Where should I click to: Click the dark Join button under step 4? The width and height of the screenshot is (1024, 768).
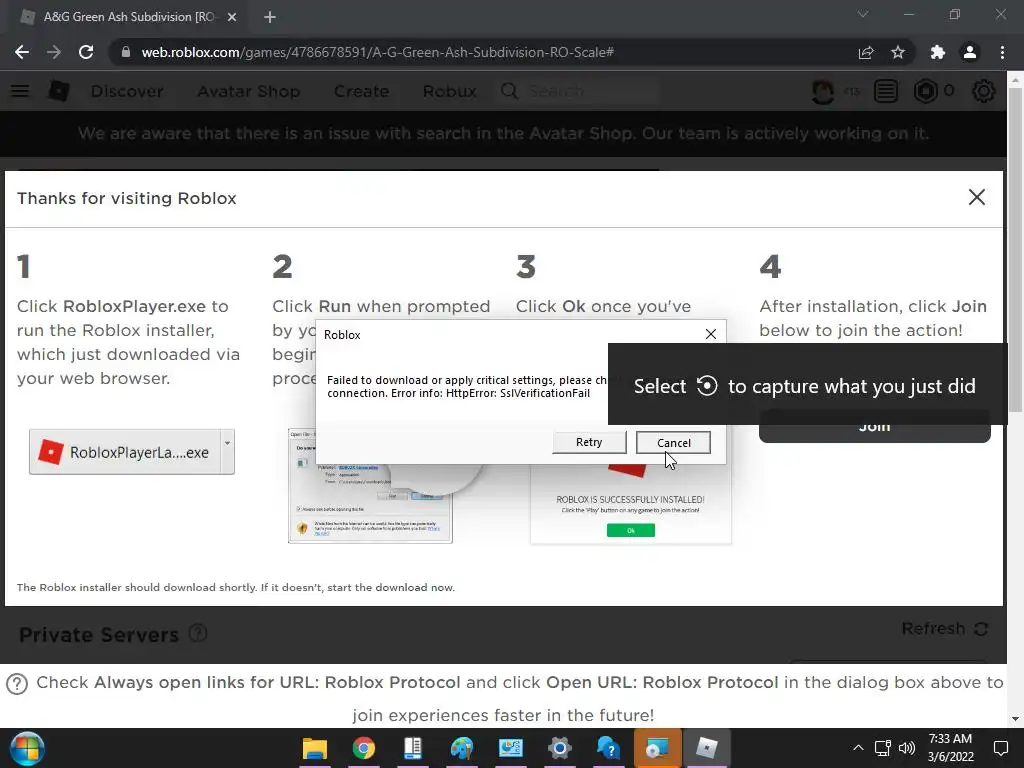coord(874,428)
